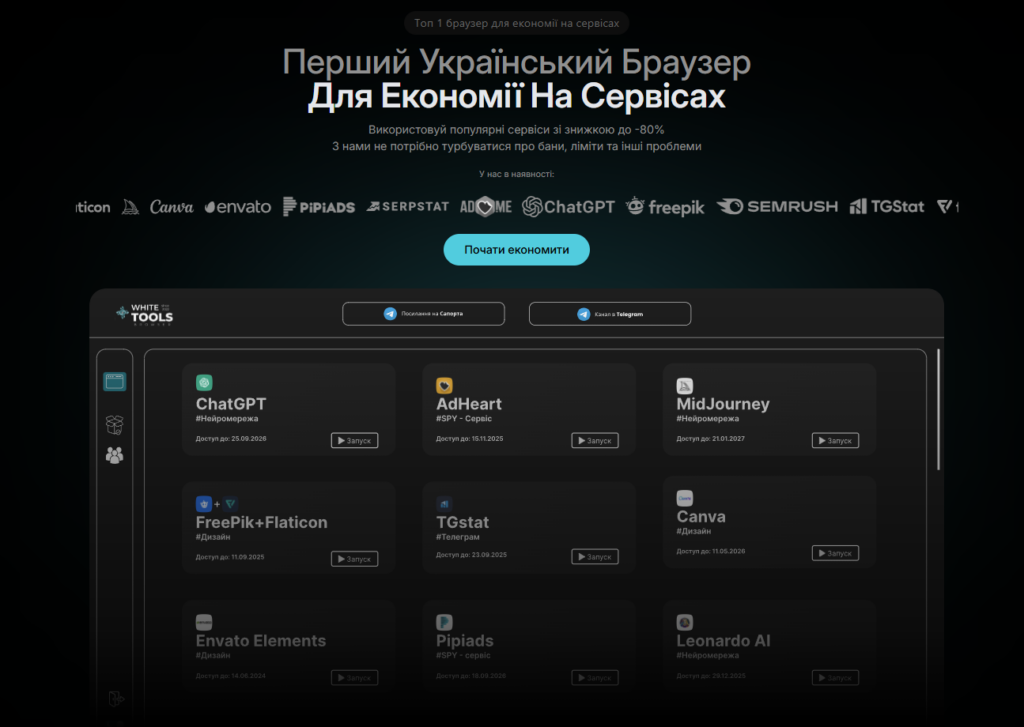Screen dimensions: 1024x727
Task: Launch TGstat with its Запуск button
Action: 595,557
